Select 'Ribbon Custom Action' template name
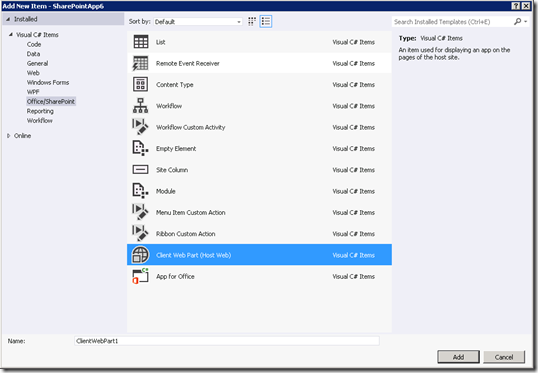This screenshot has height=373, width=538. [x=186, y=234]
